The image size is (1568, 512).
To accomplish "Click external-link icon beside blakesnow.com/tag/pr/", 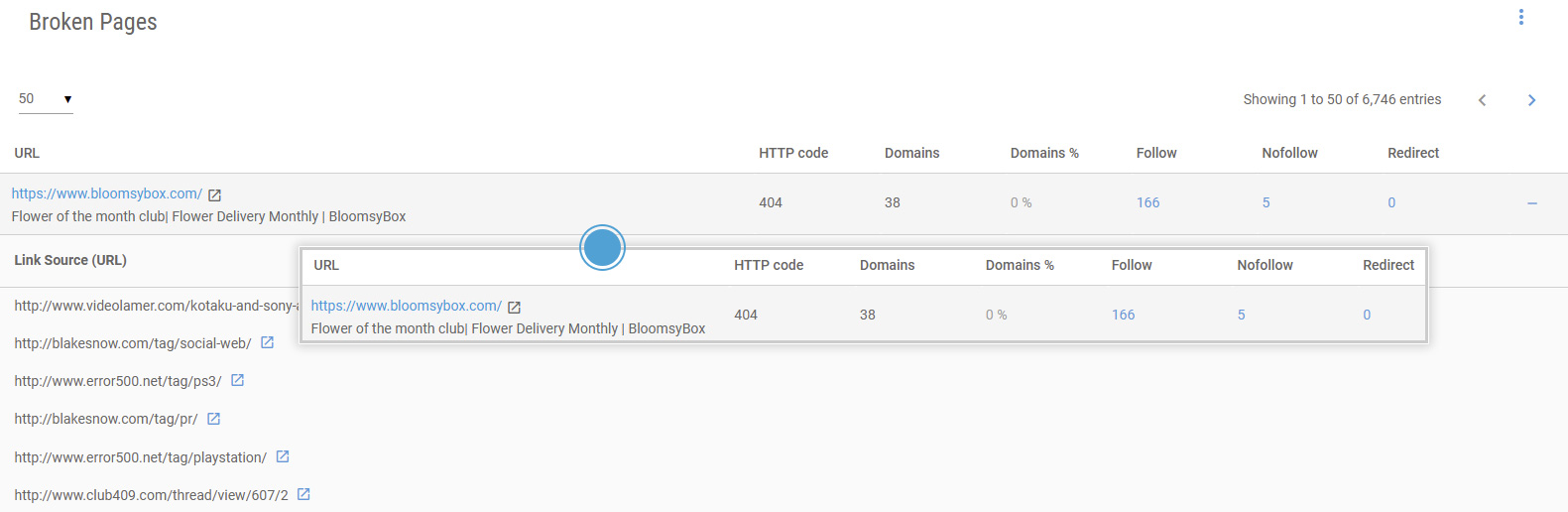I will (213, 419).
